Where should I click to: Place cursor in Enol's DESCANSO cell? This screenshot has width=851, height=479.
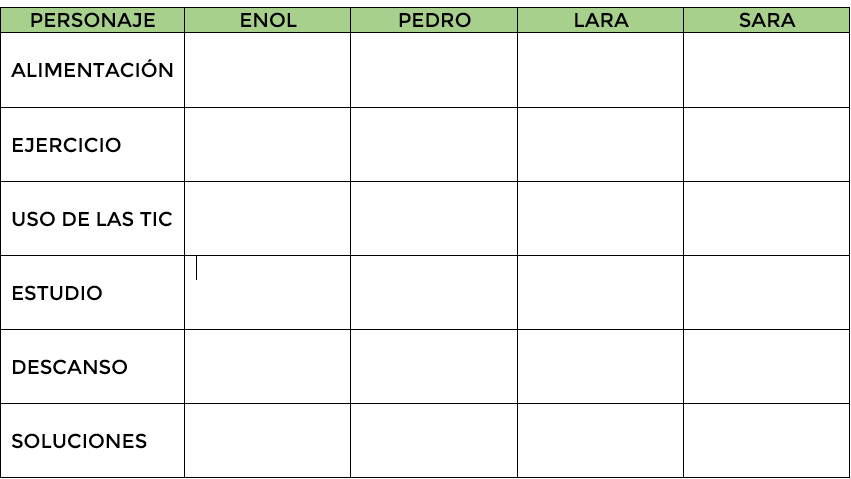tap(267, 367)
